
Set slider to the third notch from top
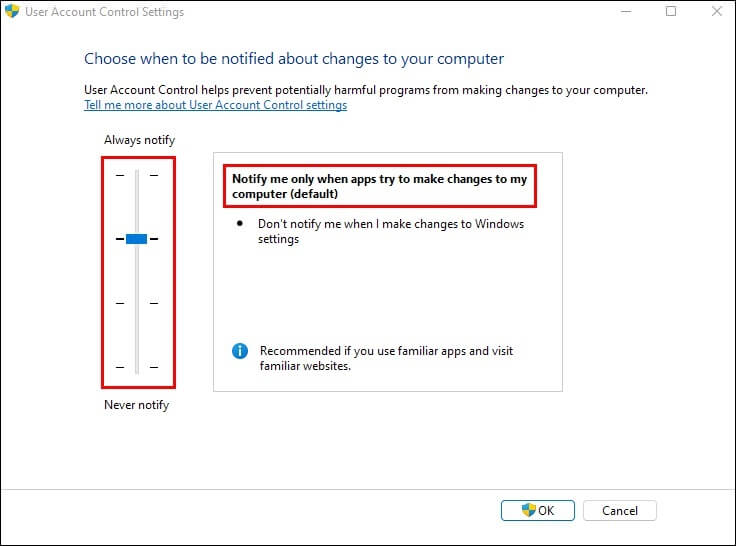tap(137, 303)
